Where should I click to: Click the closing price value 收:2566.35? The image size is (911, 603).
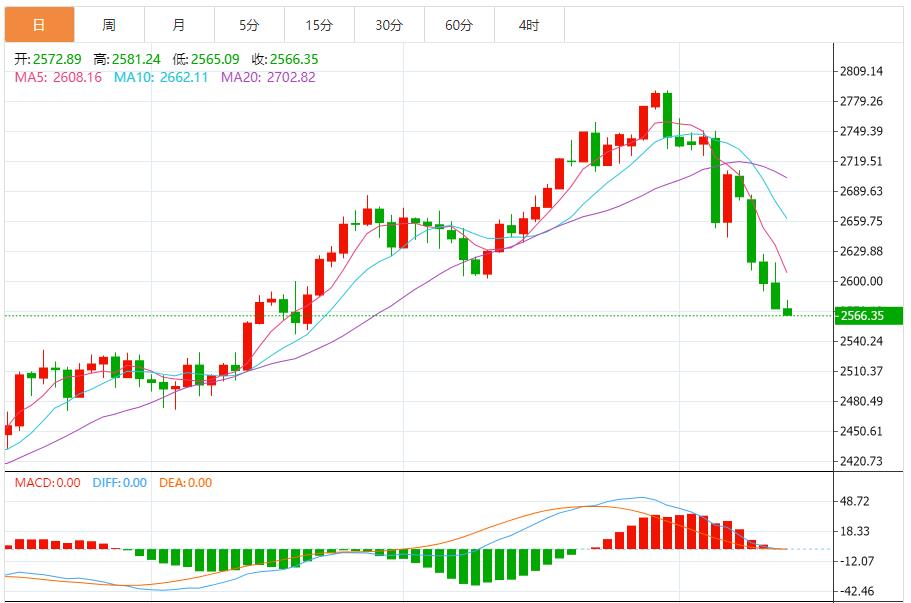point(285,59)
